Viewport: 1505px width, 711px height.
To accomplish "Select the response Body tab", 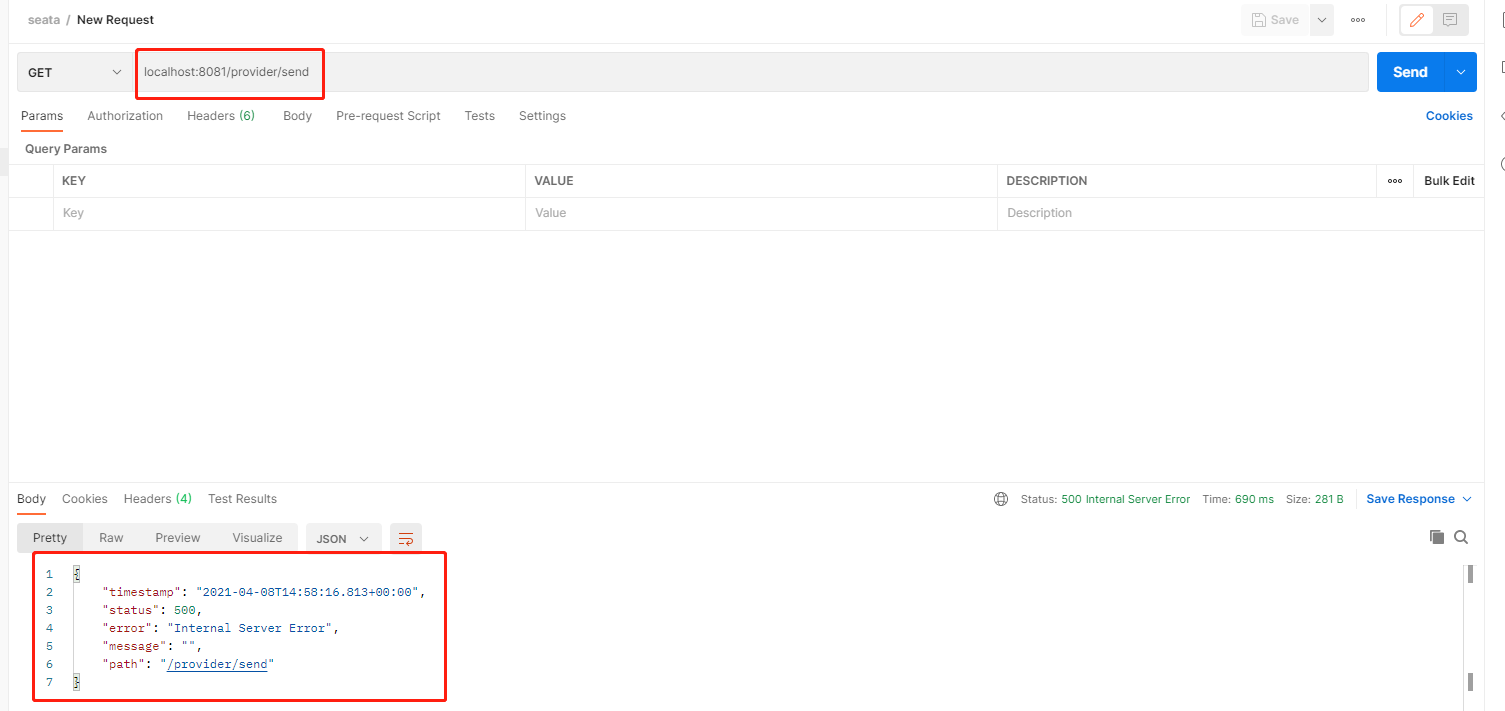I will 32,499.
